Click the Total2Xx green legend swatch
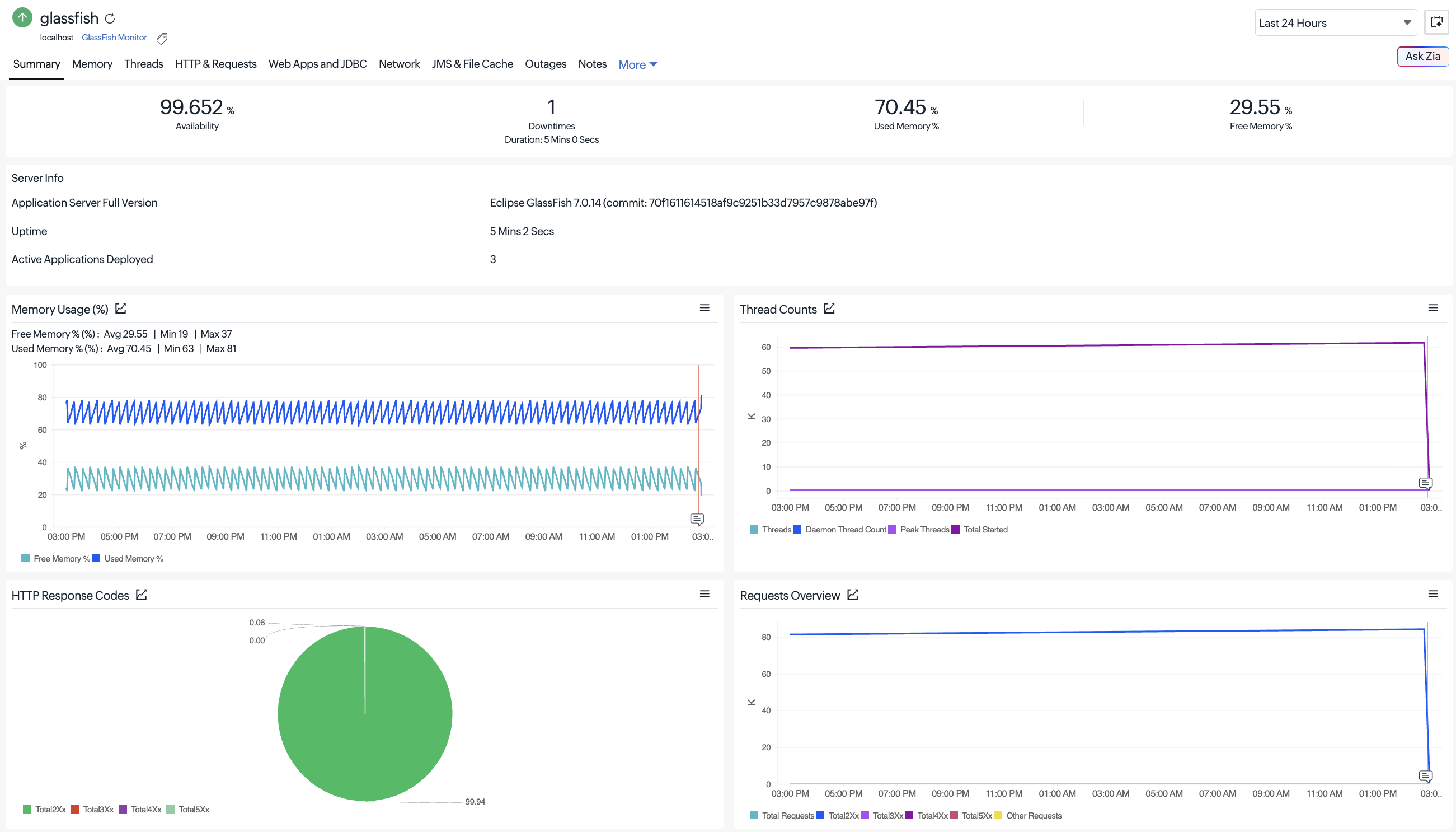Image resolution: width=1456 pixels, height=832 pixels. [x=27, y=809]
